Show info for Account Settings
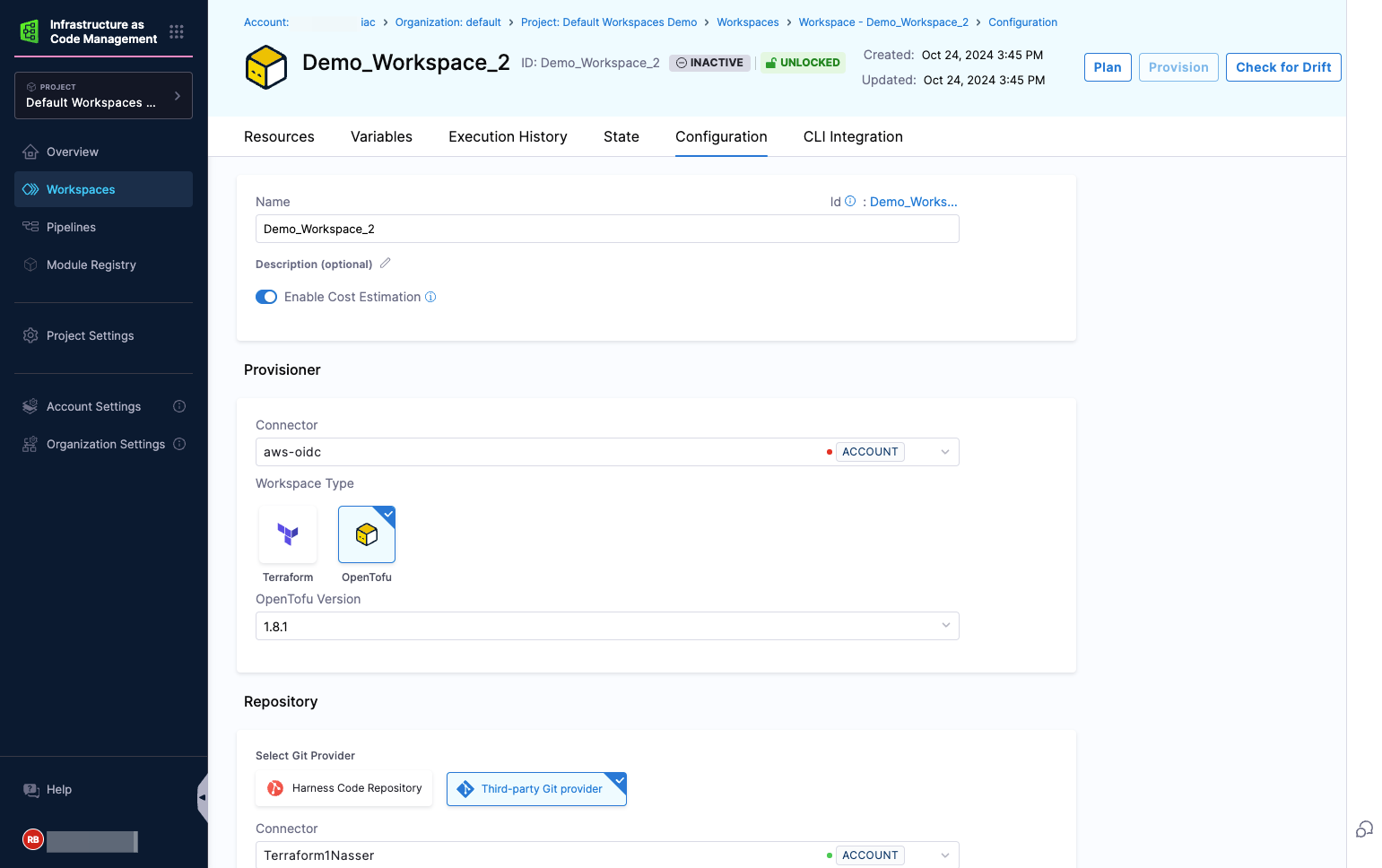 pos(179,406)
